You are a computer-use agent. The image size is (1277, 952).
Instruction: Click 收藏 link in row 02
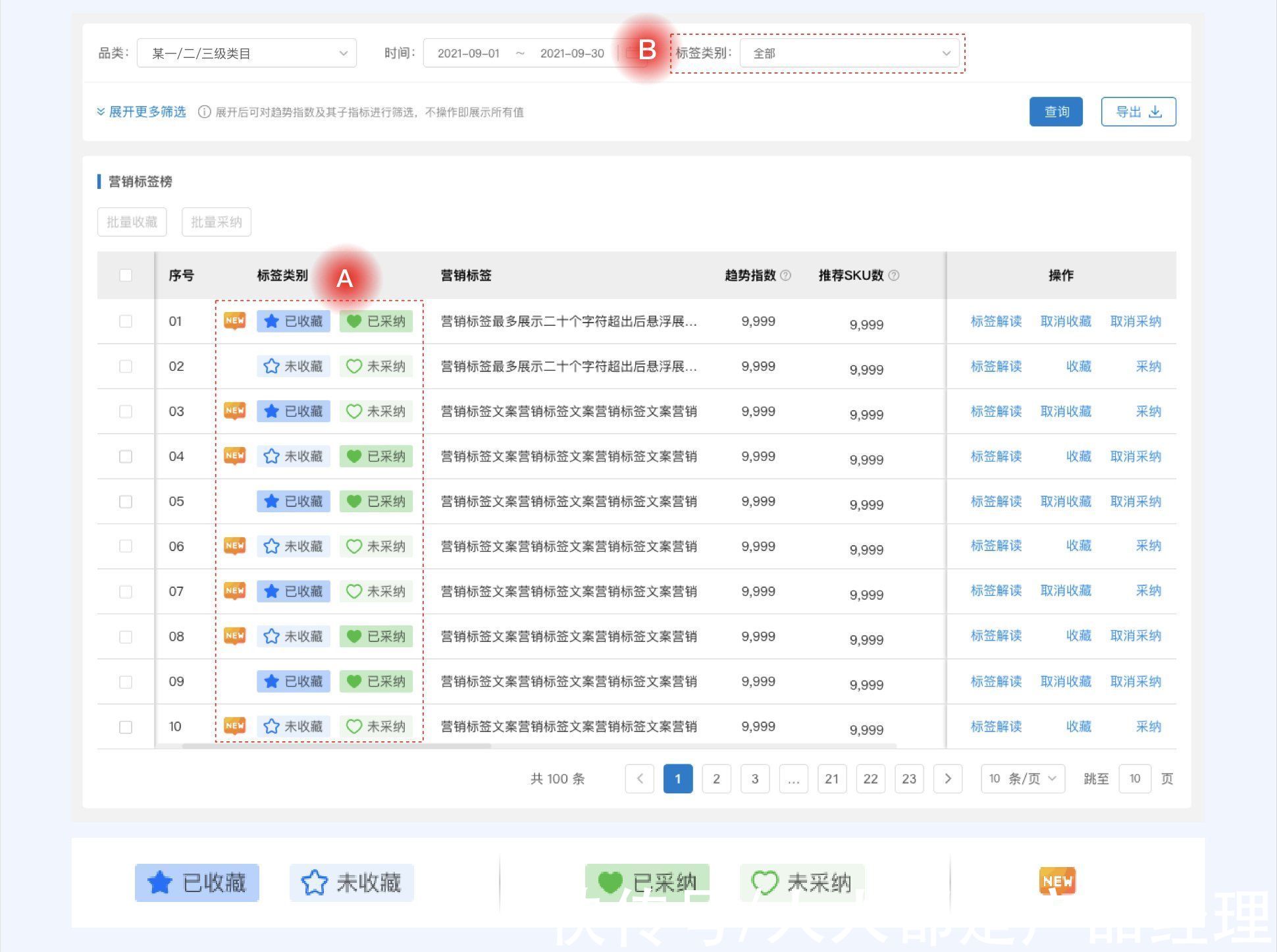(1079, 366)
